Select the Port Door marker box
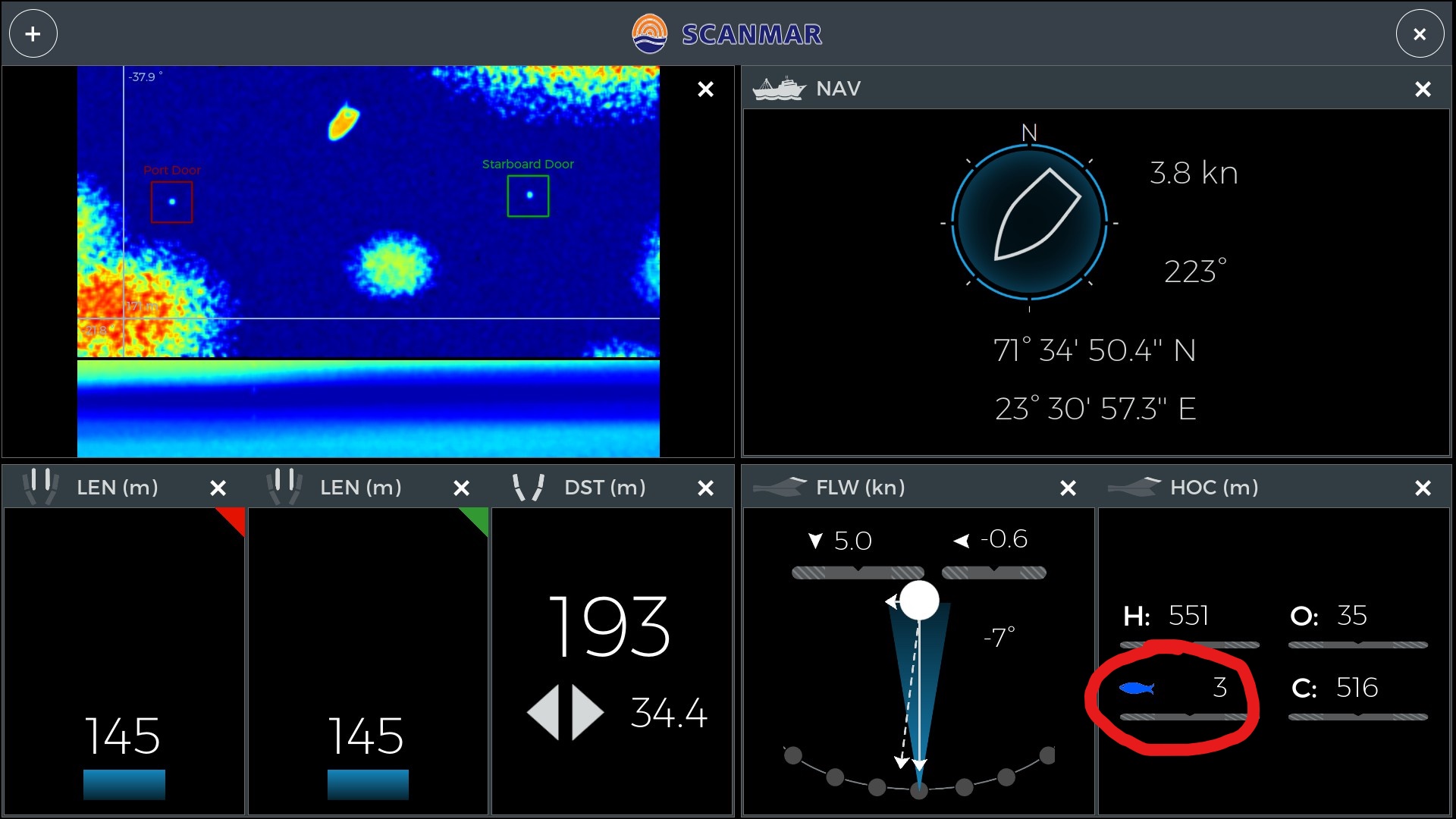 tap(171, 202)
